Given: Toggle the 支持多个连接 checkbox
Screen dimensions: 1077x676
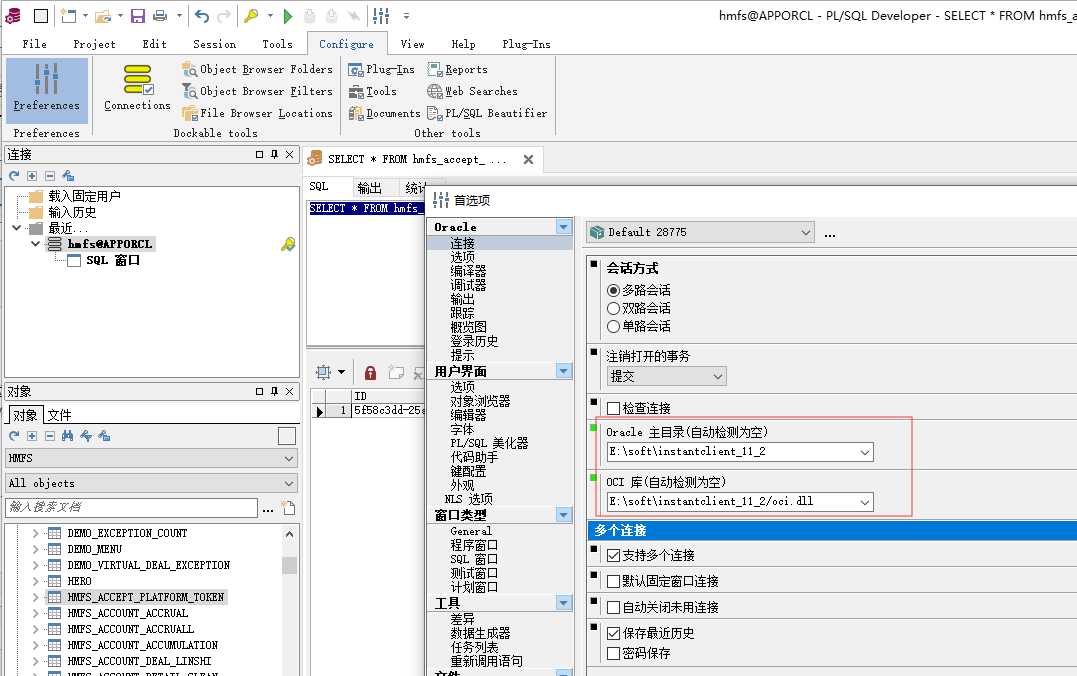Looking at the screenshot, I should tap(613, 555).
